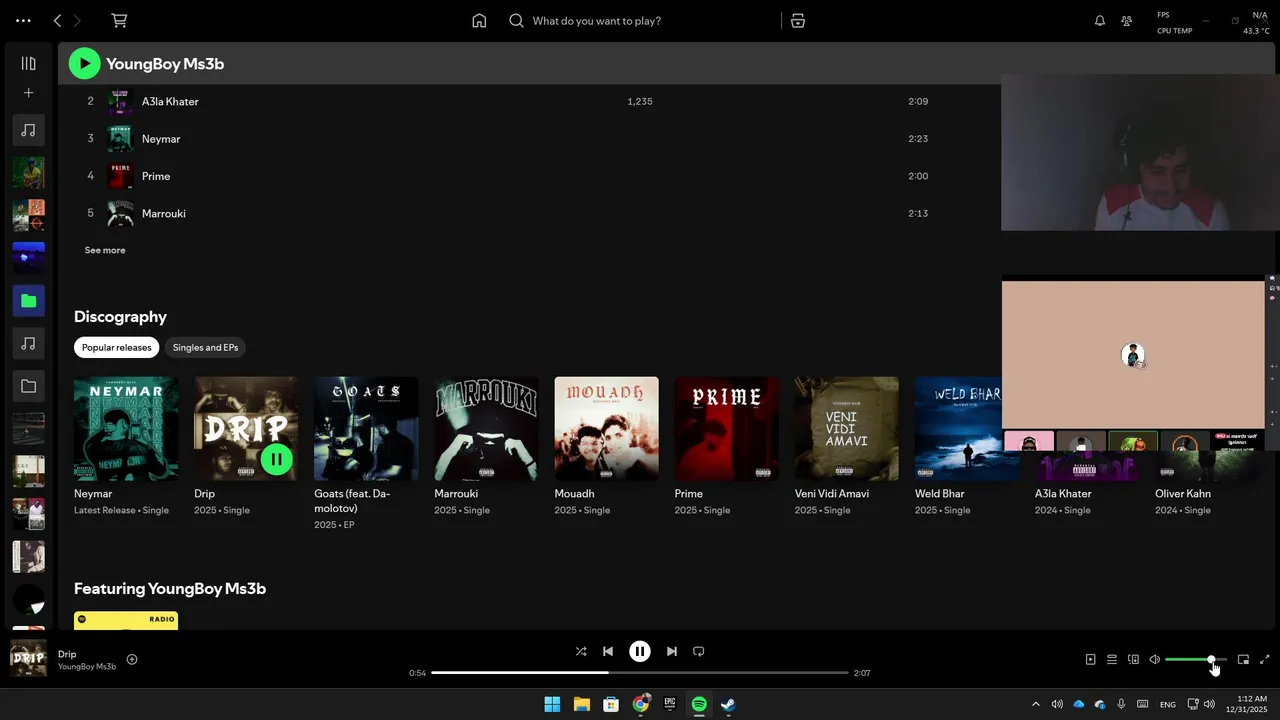Adjust Spotify volume slider
The width and height of the screenshot is (1280, 720).
point(1196,659)
